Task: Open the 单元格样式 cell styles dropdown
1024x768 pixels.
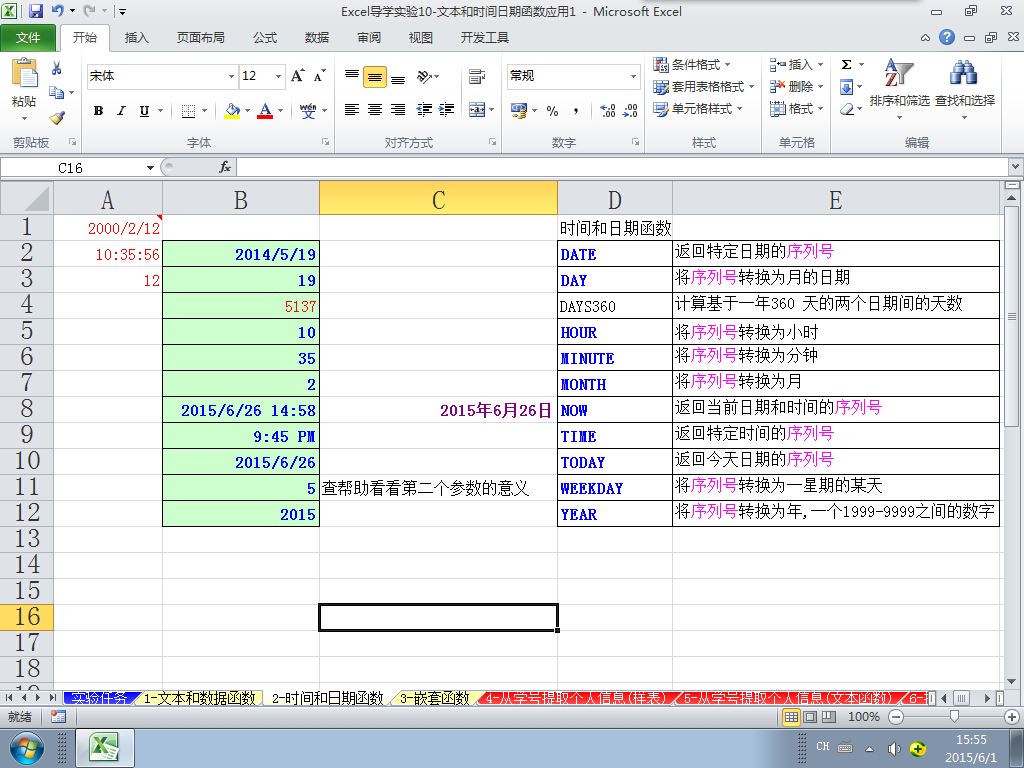Action: [x=697, y=109]
